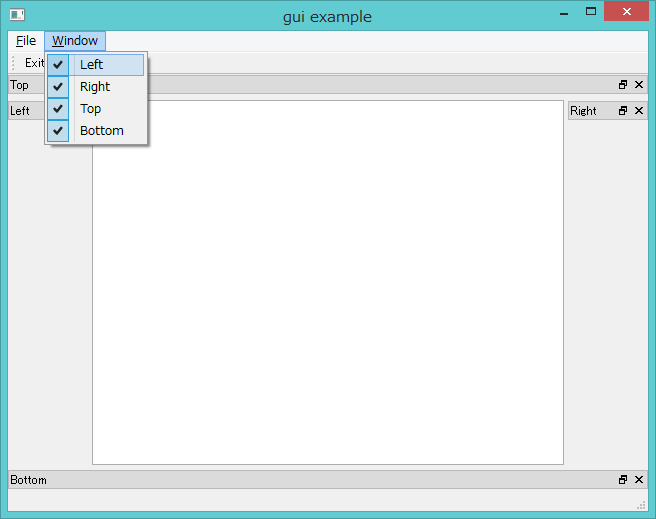The width and height of the screenshot is (656, 519).
Task: Uncheck Left in the Window menu
Action: 96,65
